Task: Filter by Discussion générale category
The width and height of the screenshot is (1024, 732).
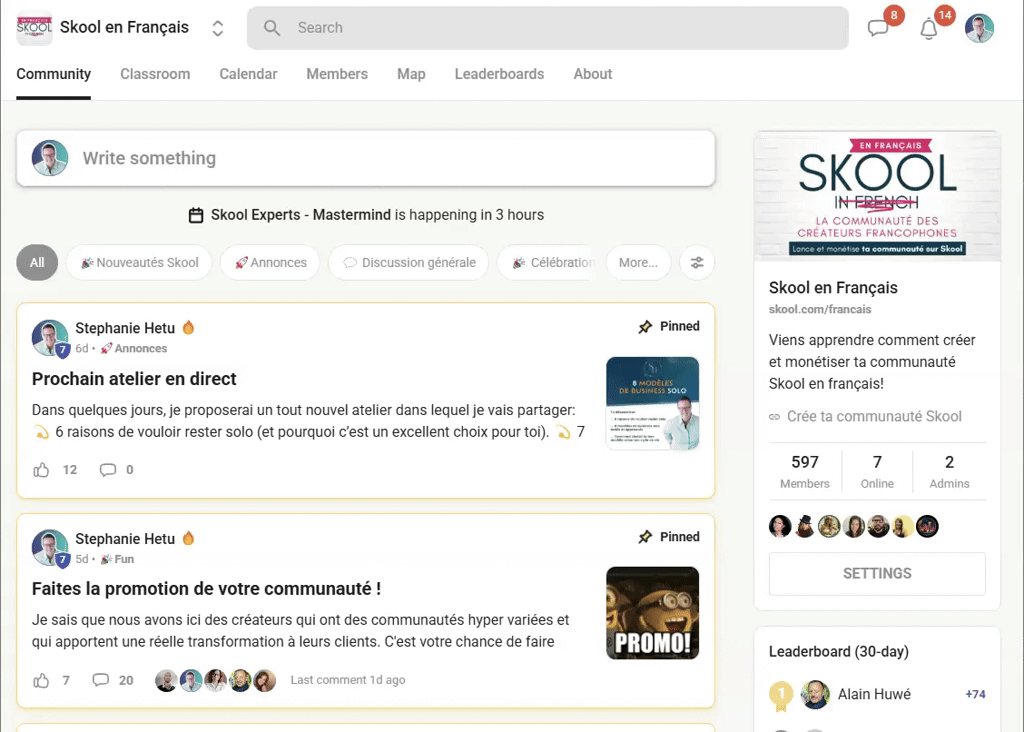Action: click(409, 263)
